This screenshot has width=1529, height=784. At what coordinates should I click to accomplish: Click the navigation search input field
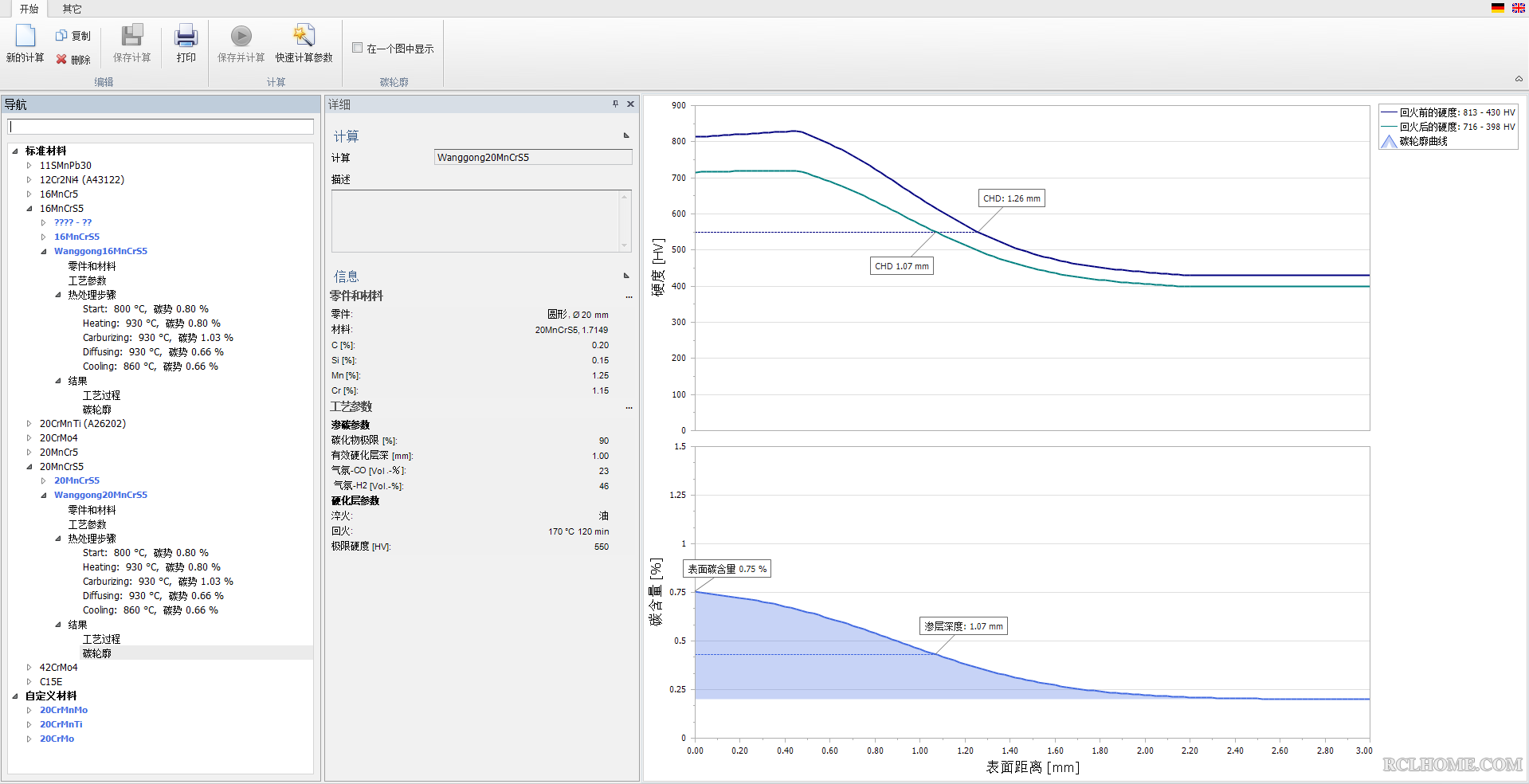[161, 127]
